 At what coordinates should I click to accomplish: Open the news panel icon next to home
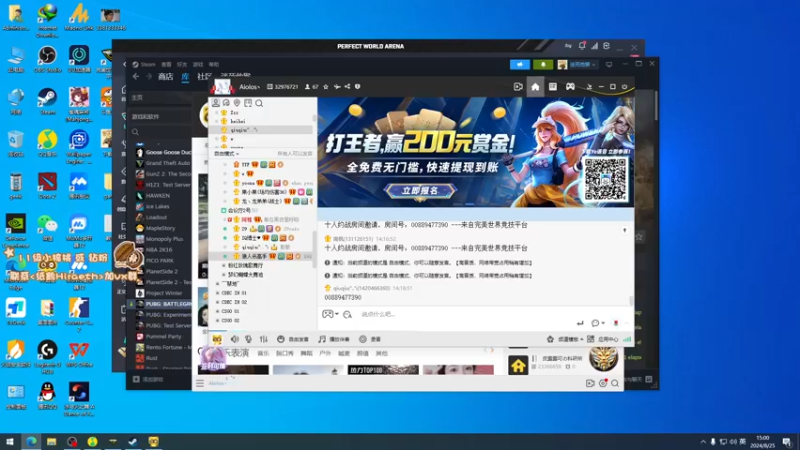[553, 87]
